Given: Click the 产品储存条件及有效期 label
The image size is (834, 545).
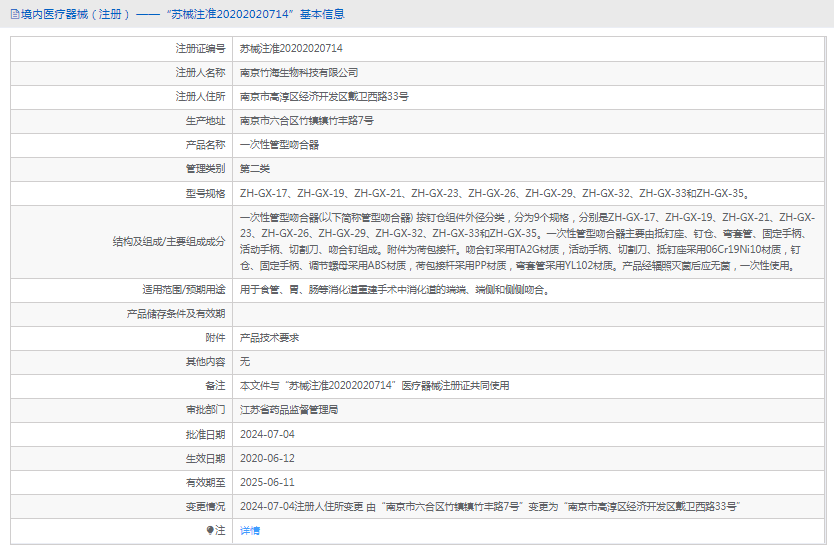Looking at the screenshot, I should coord(176,314).
